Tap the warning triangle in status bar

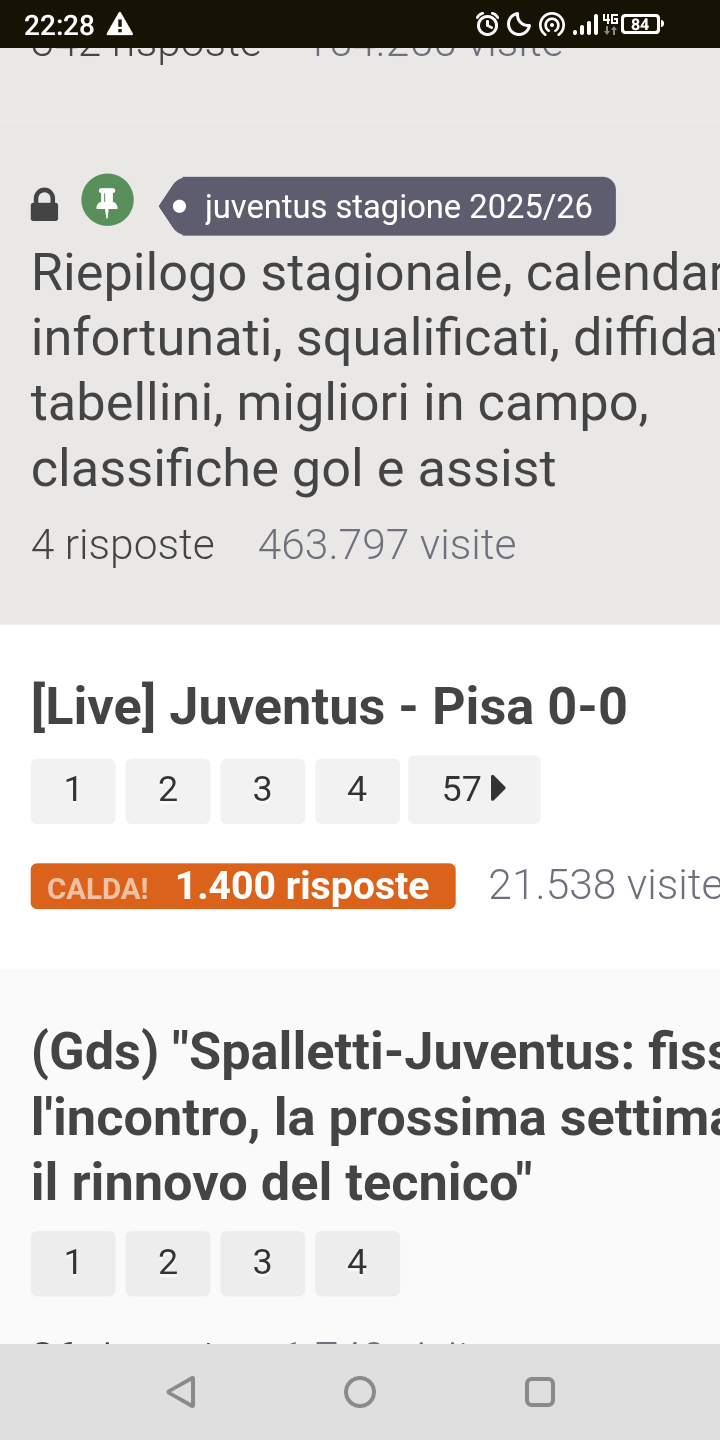tap(119, 24)
